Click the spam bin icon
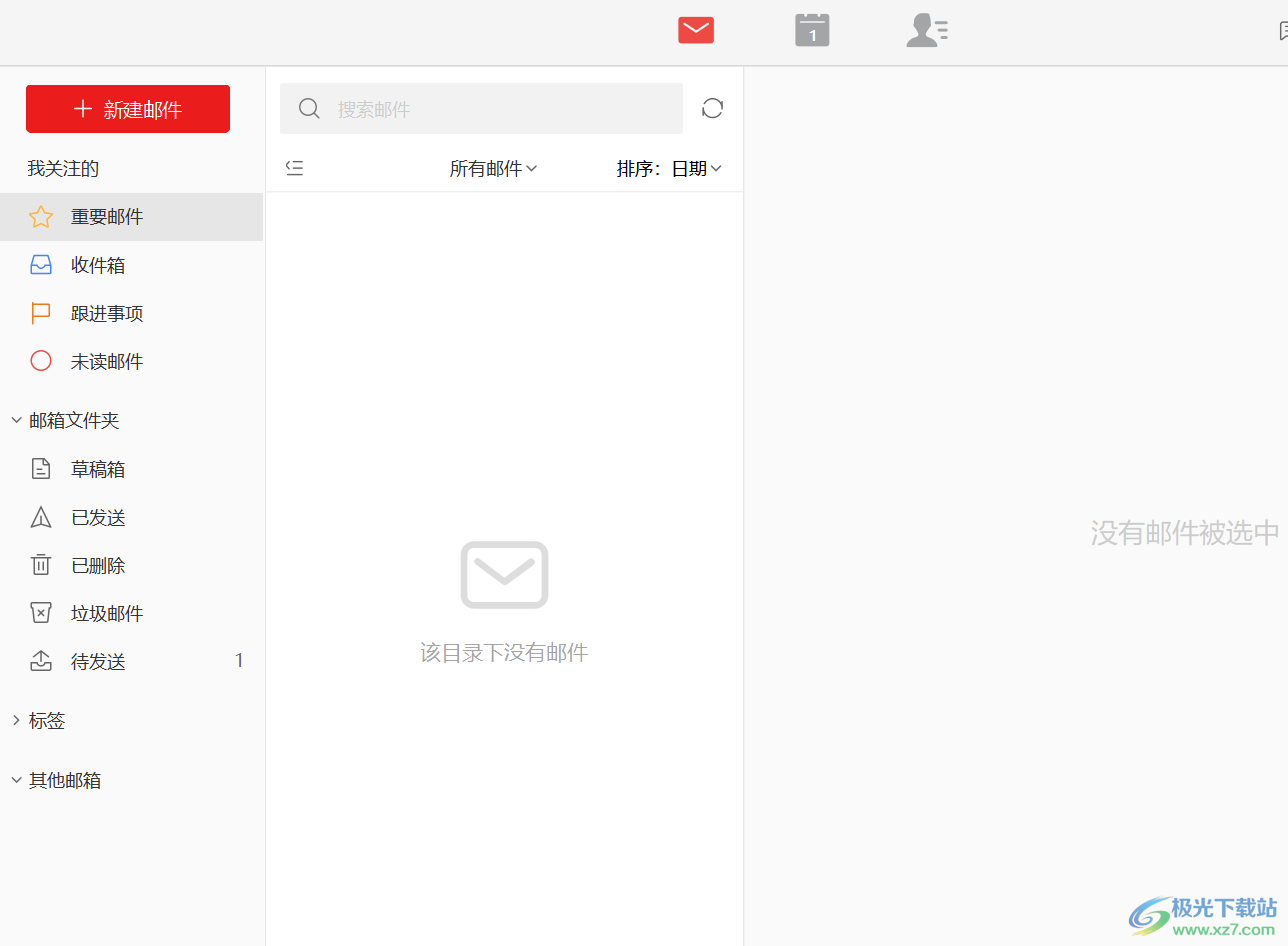Viewport: 1288px width, 946px height. click(x=41, y=613)
